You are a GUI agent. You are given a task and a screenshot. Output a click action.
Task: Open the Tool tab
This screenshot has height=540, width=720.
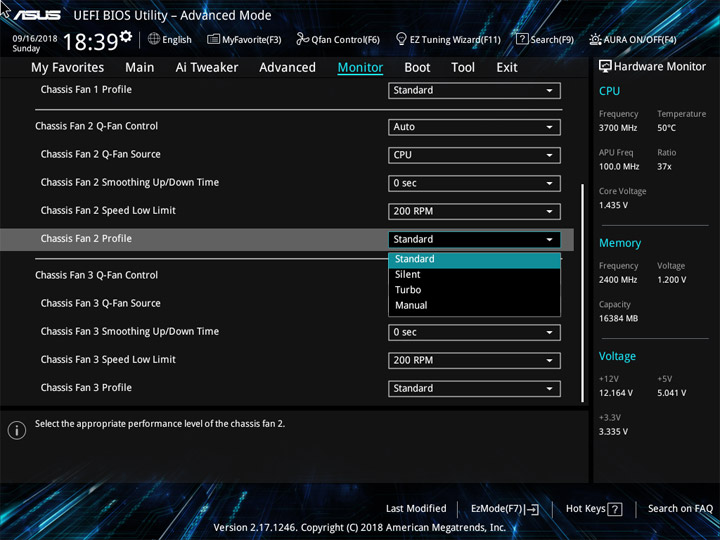[x=463, y=68]
